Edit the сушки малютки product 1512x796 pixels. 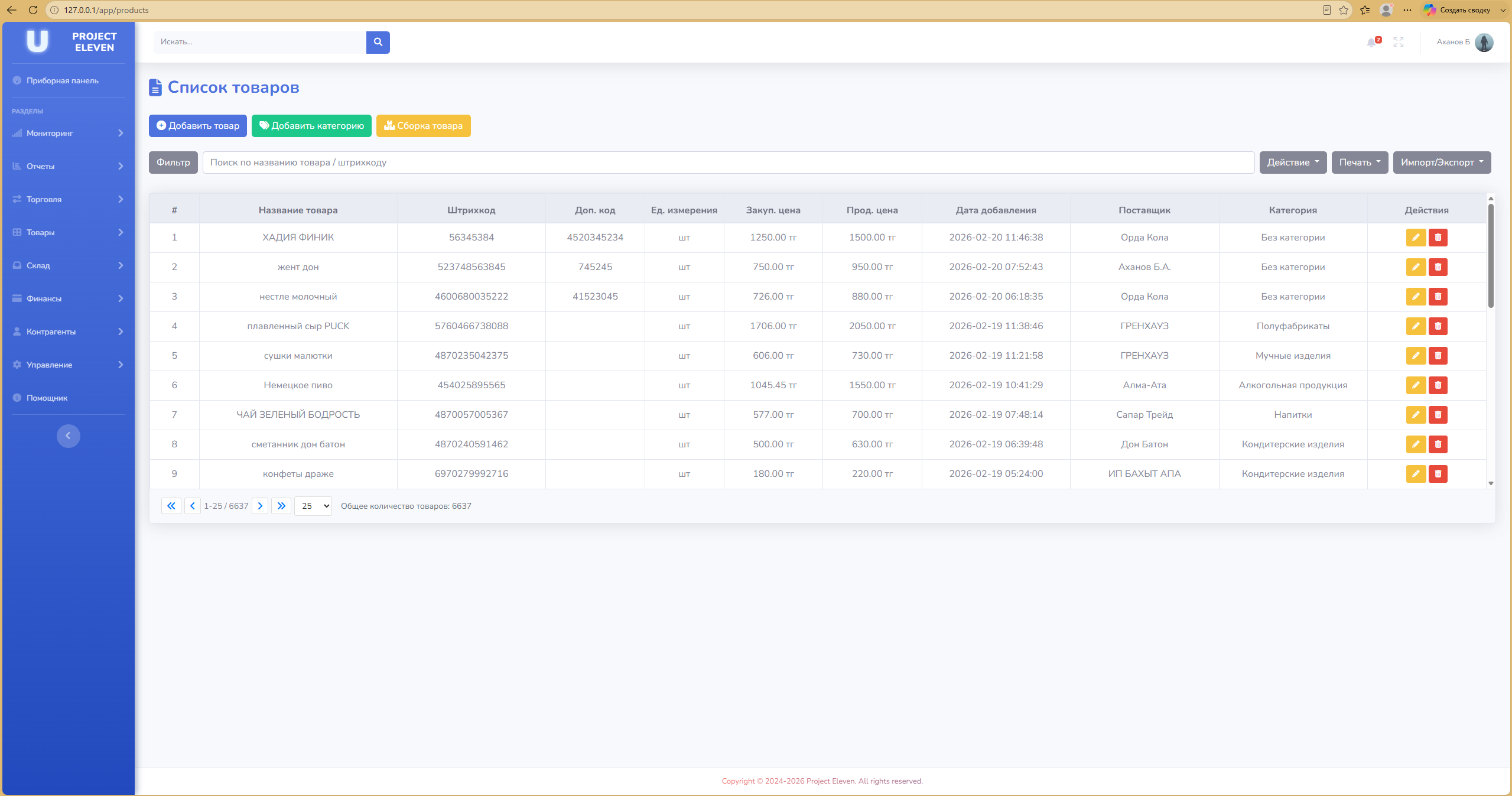(1416, 356)
